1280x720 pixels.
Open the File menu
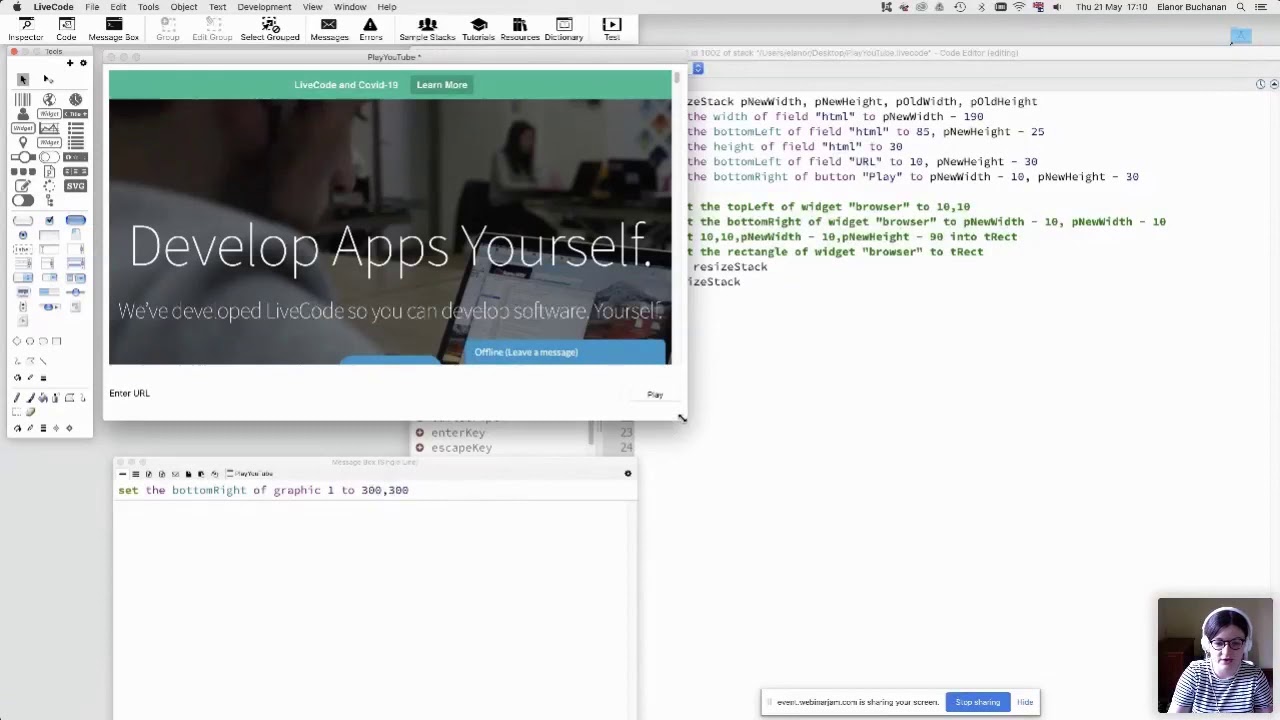click(x=92, y=7)
